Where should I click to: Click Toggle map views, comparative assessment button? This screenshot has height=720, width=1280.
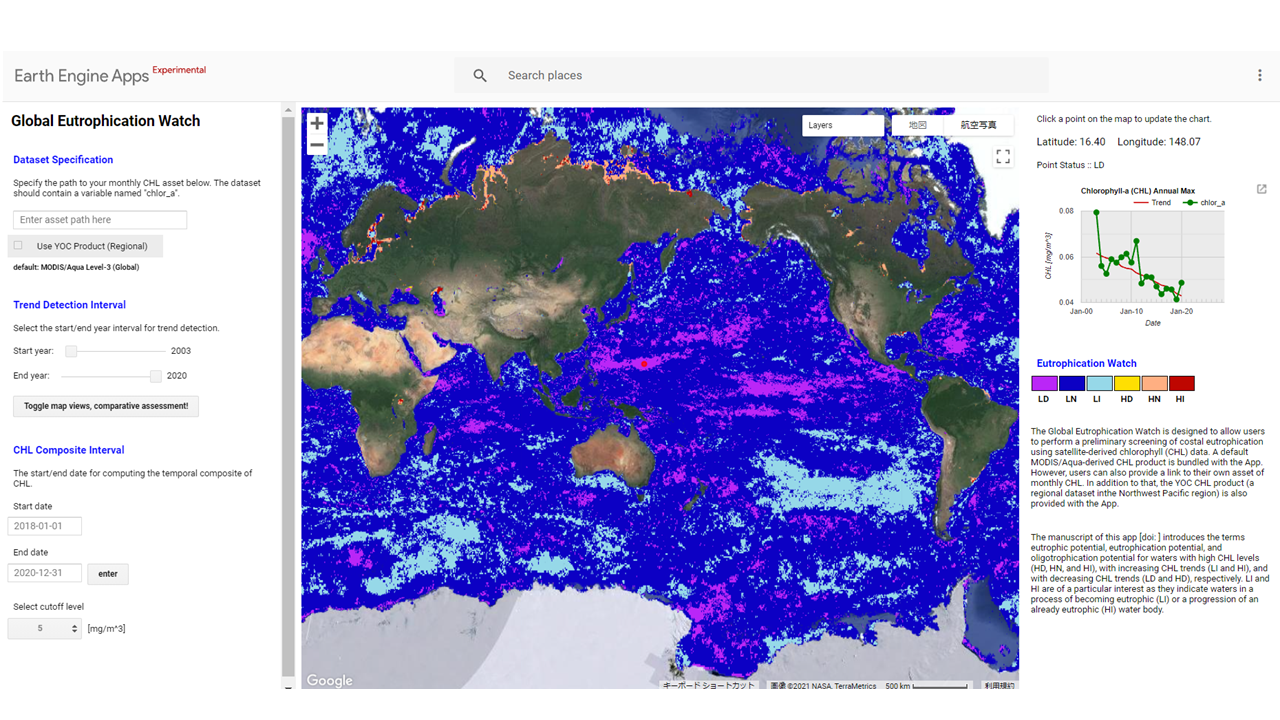106,406
